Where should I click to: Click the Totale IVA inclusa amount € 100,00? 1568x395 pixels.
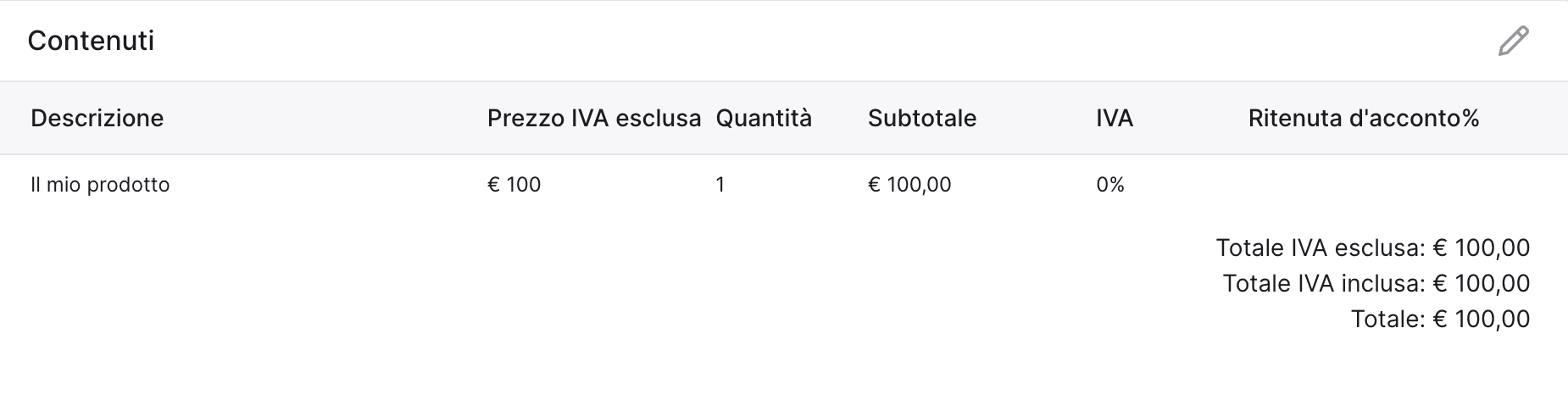click(x=1482, y=283)
